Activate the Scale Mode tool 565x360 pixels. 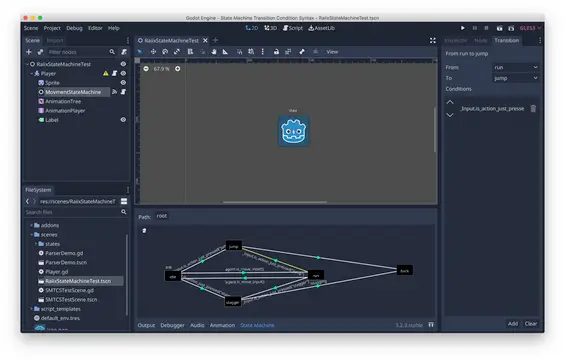pos(177,52)
